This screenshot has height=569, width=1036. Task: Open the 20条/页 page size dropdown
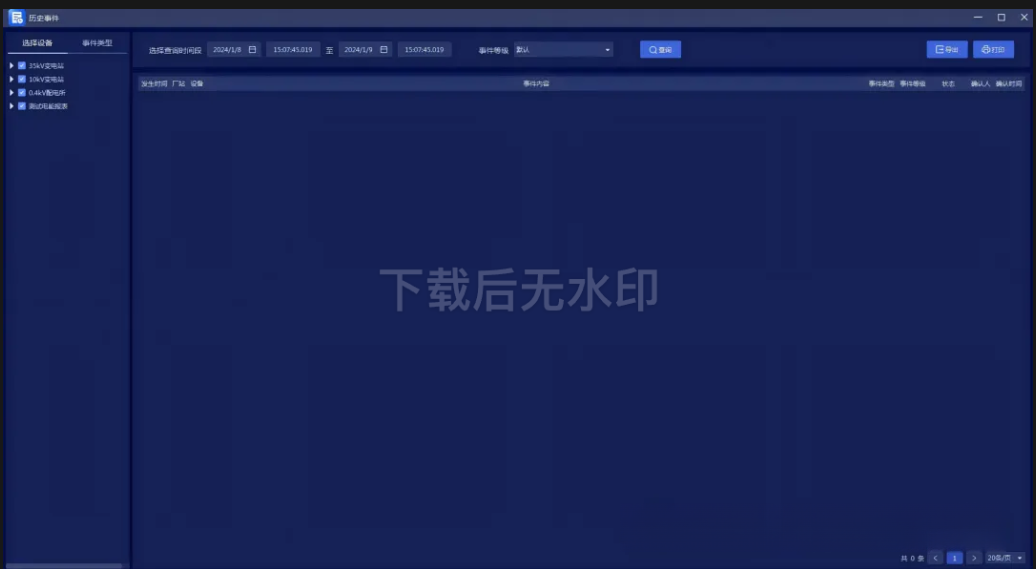(1005, 557)
